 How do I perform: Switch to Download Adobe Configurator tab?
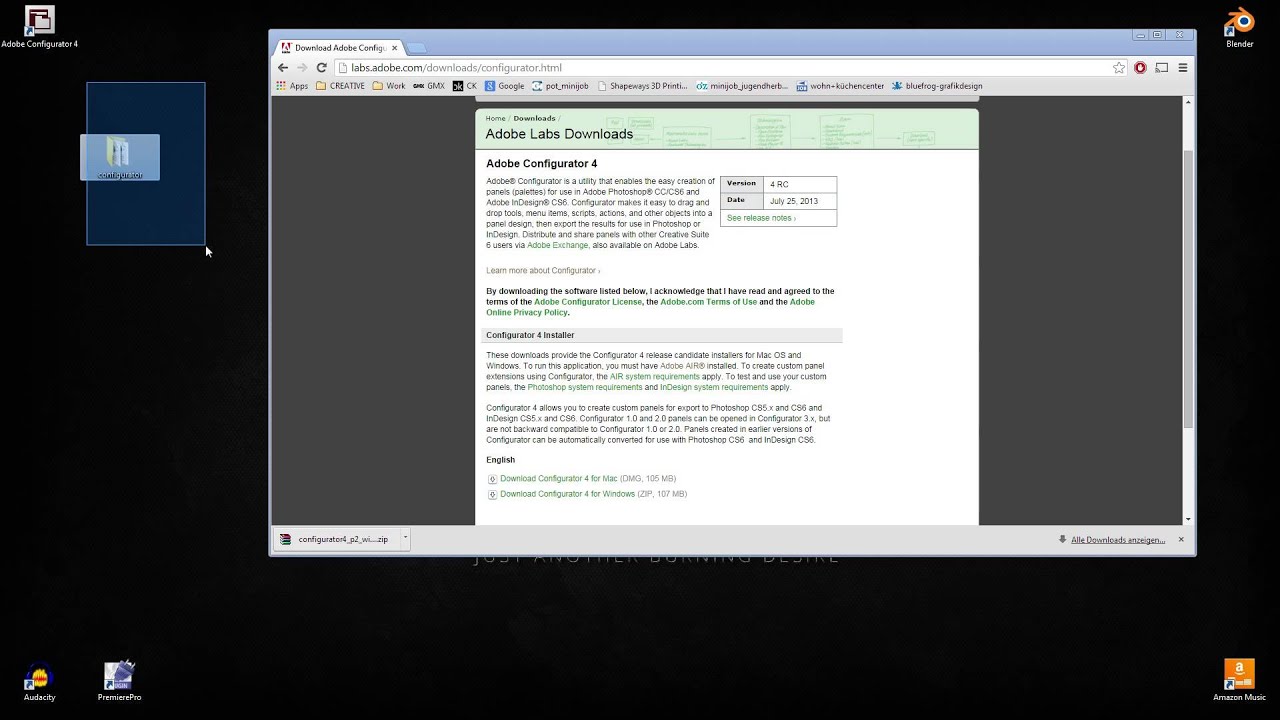pos(338,47)
